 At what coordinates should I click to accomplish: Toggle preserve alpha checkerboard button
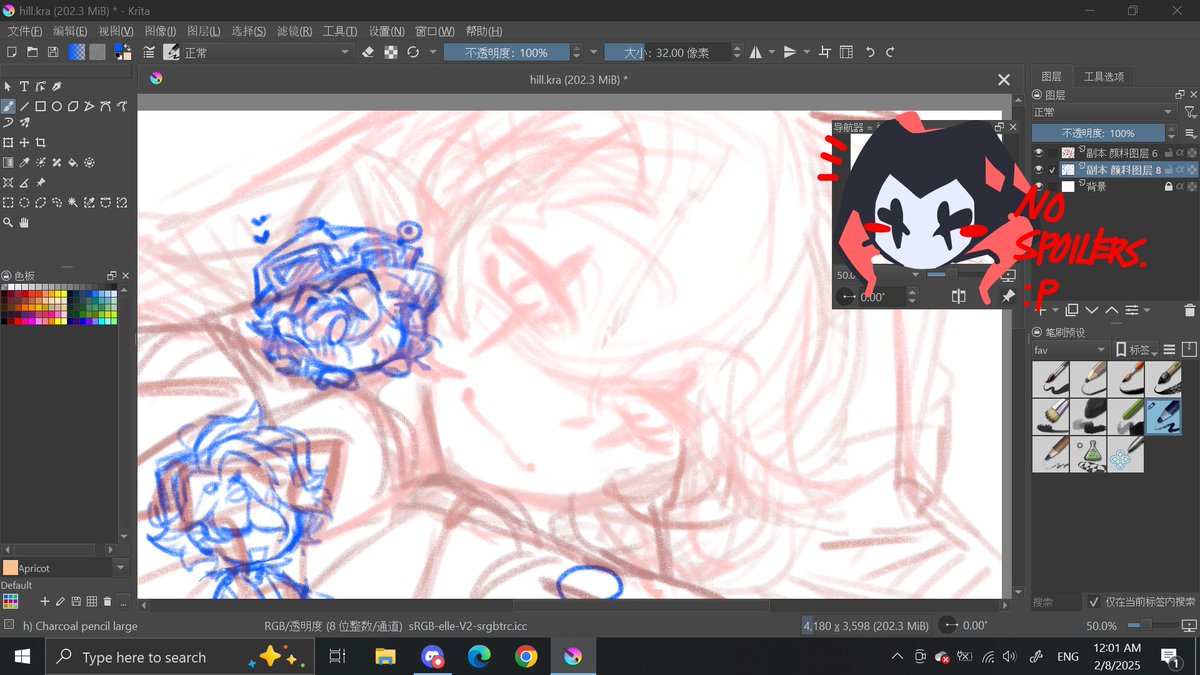click(391, 52)
